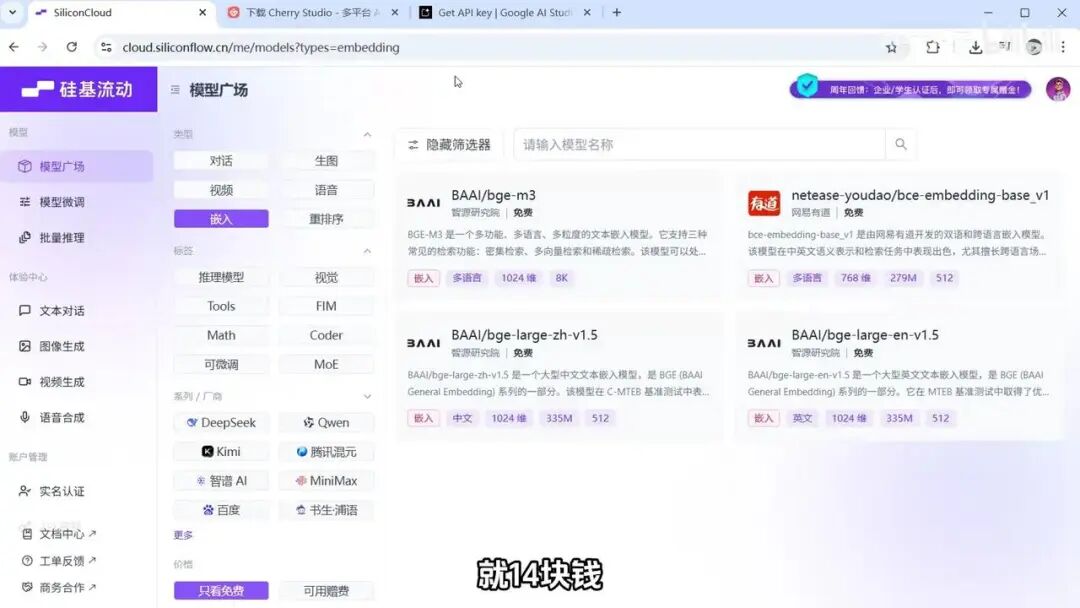Screen dimensions: 1080x608
Task: Filter by Qwen vendor
Action: (x=326, y=423)
